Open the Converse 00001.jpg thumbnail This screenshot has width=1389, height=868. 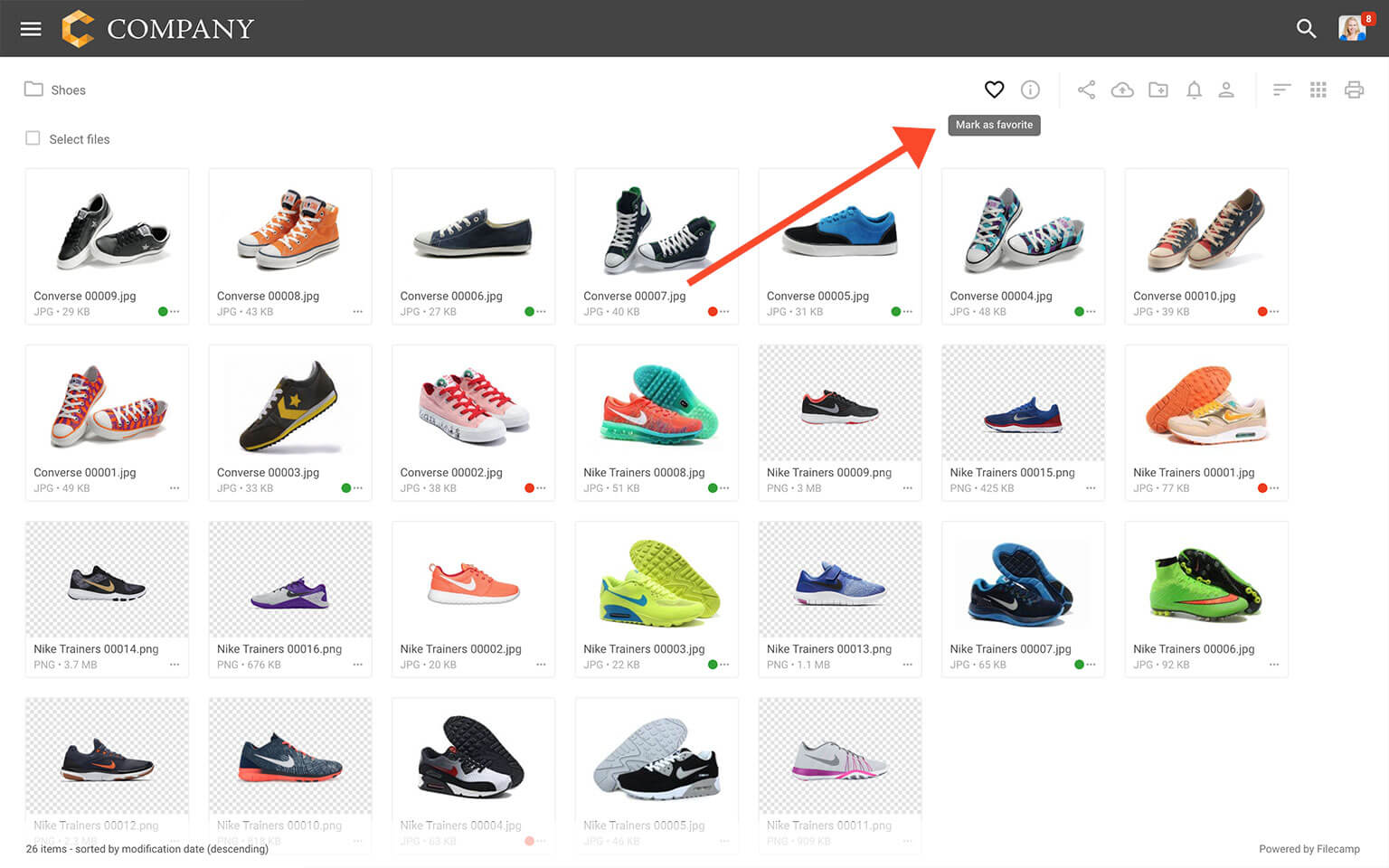[108, 403]
